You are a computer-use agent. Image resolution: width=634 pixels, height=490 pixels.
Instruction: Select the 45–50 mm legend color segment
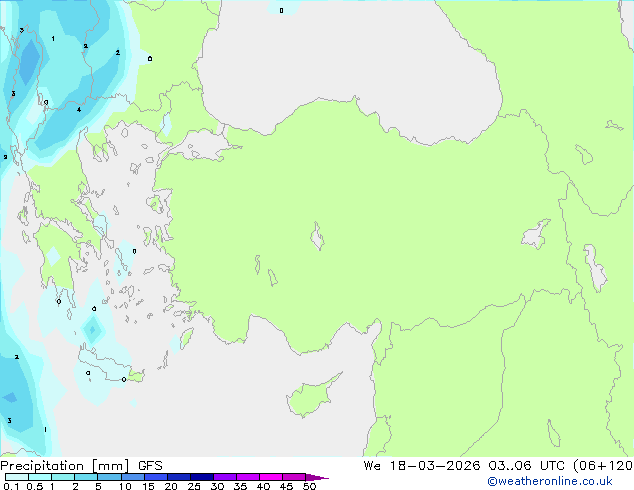294,477
